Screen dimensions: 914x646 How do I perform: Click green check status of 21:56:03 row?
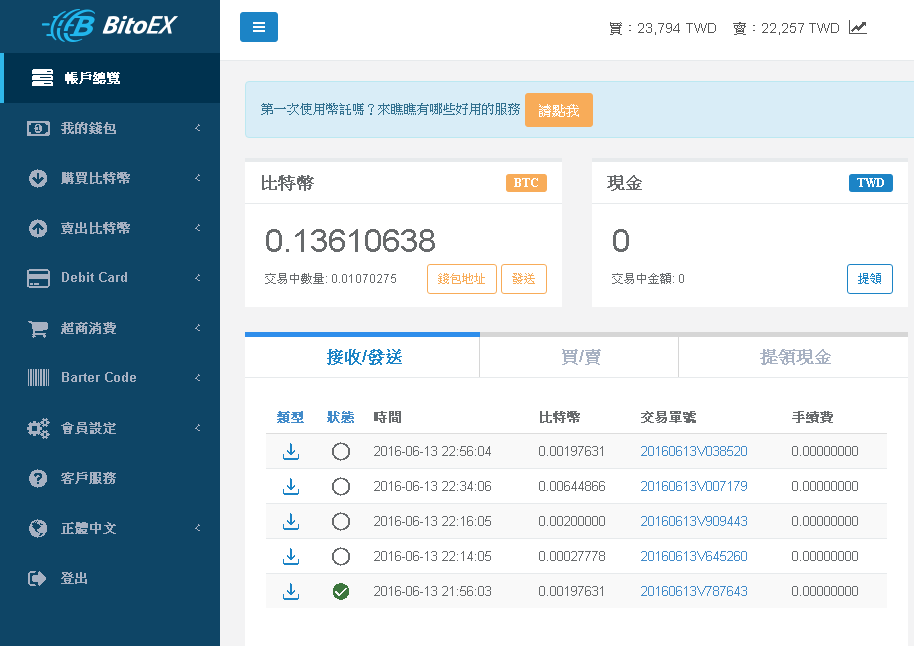341,591
